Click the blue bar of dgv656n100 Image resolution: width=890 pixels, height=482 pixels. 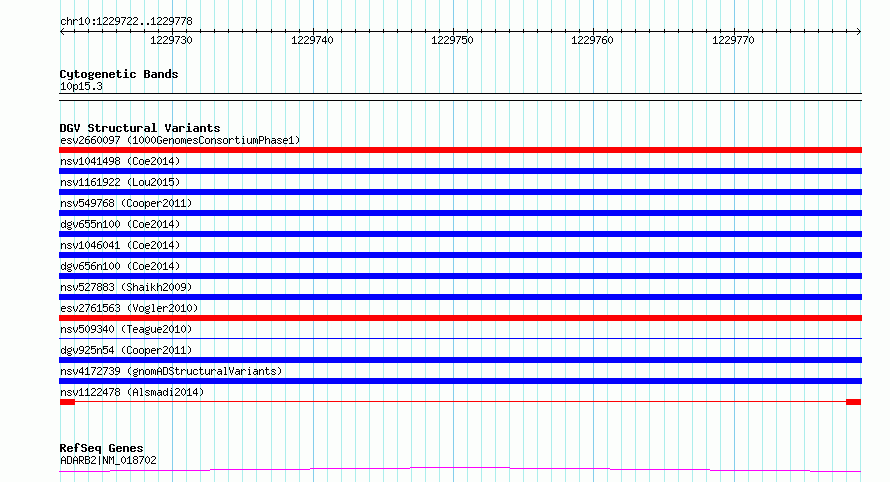460,276
